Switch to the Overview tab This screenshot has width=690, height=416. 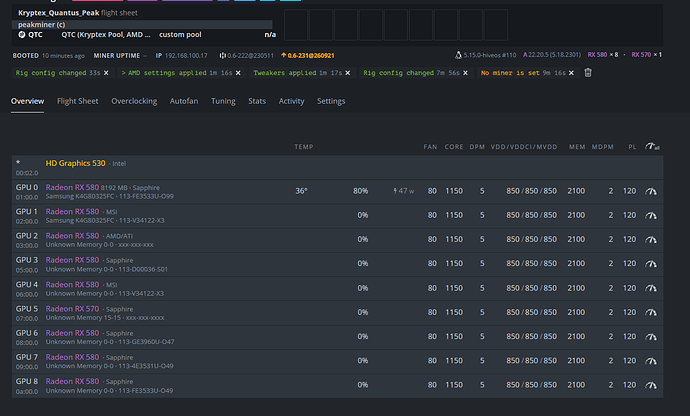click(x=27, y=101)
